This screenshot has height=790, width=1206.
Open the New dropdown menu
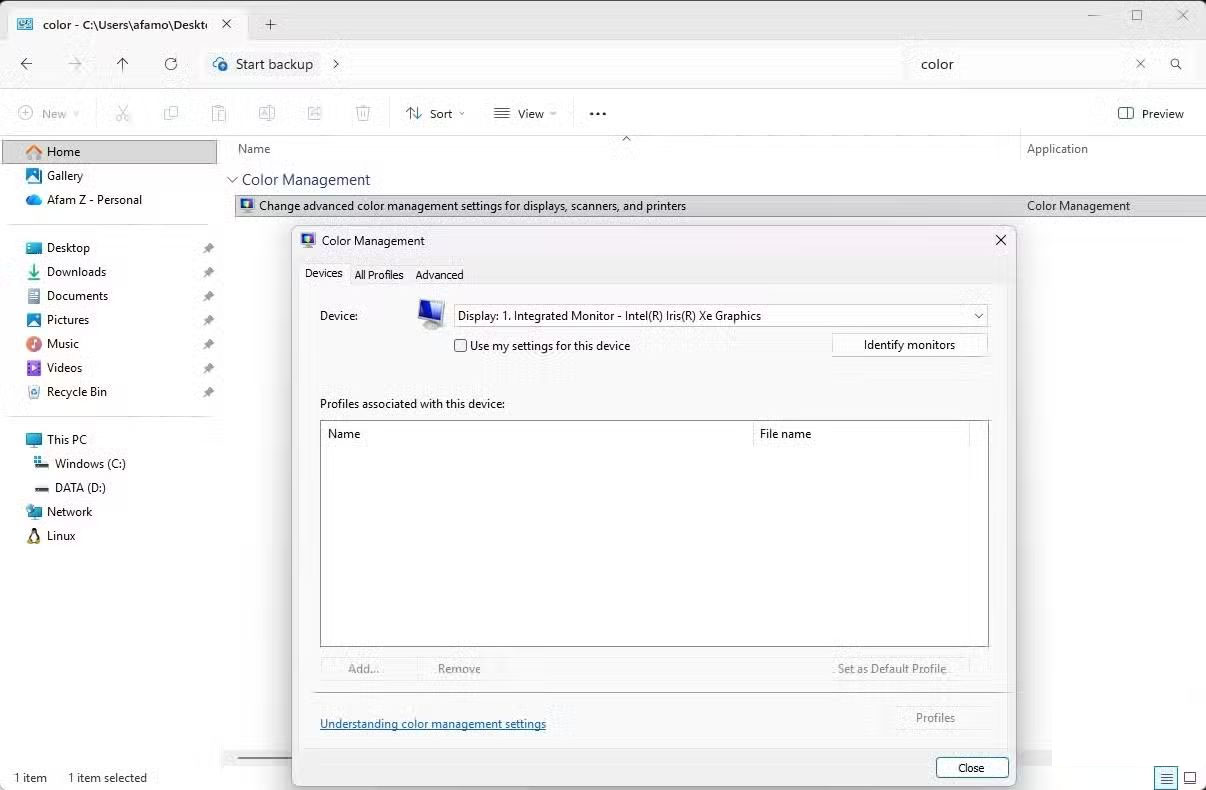48,114
